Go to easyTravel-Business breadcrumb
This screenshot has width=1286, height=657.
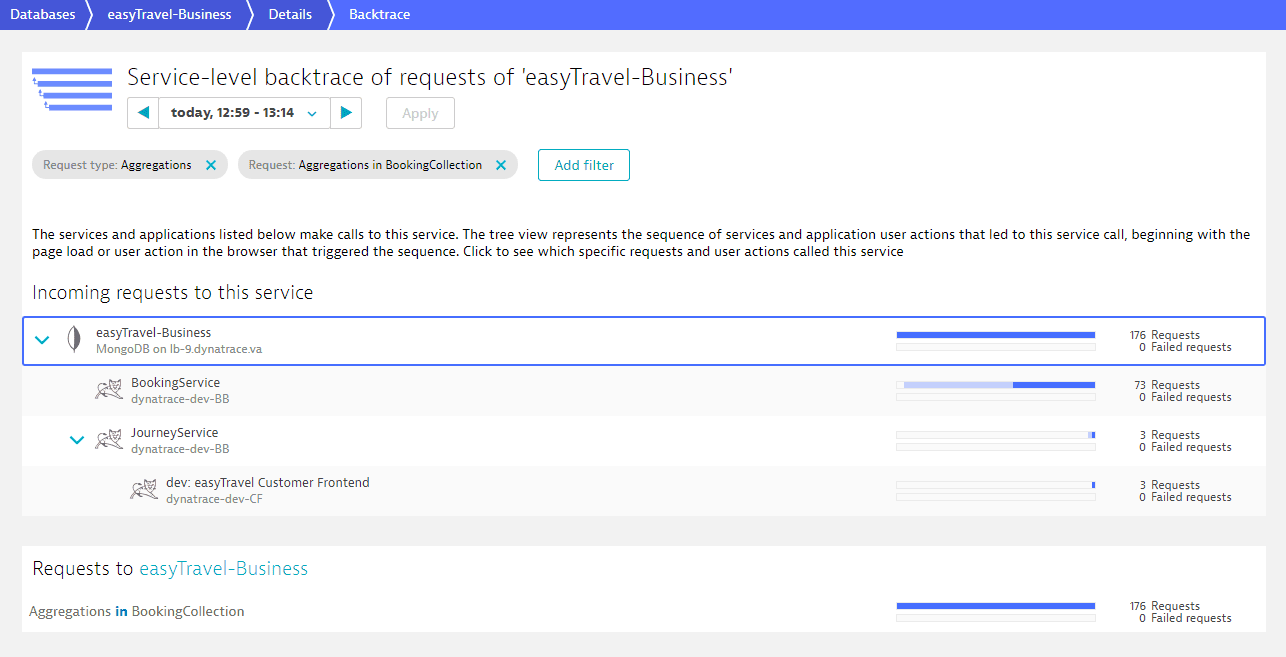(169, 14)
